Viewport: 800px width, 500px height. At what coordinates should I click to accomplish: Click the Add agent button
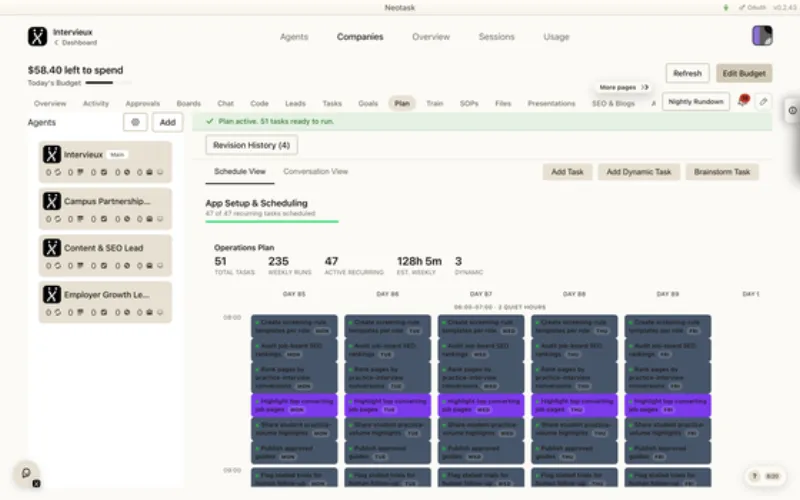pyautogui.click(x=167, y=122)
